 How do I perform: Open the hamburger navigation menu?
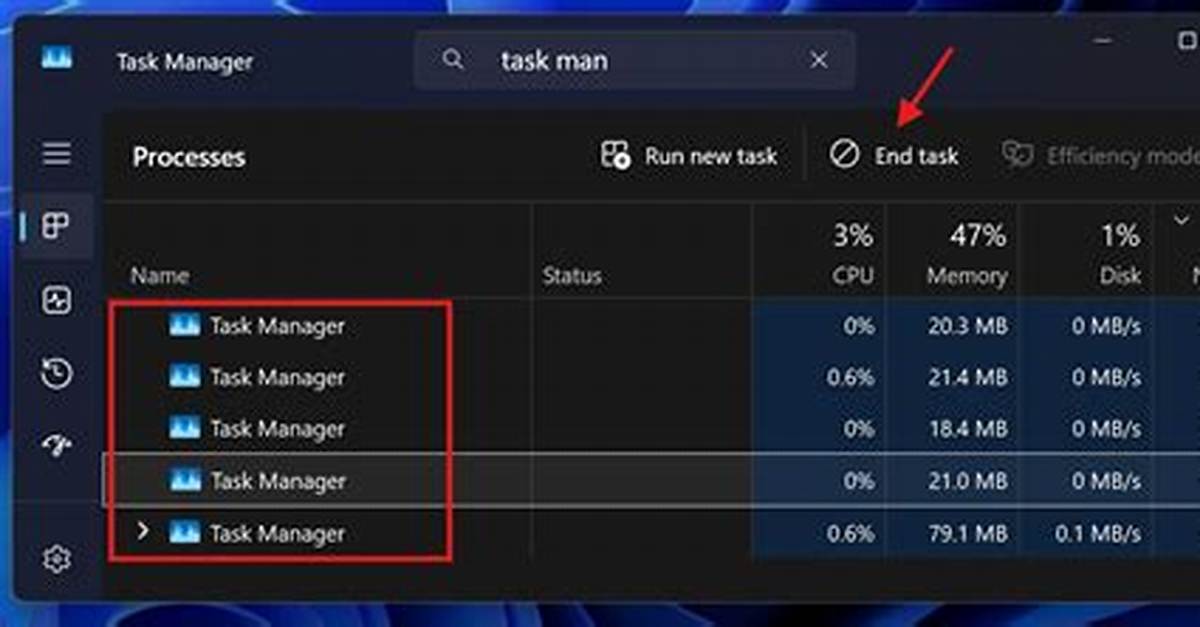(x=57, y=154)
